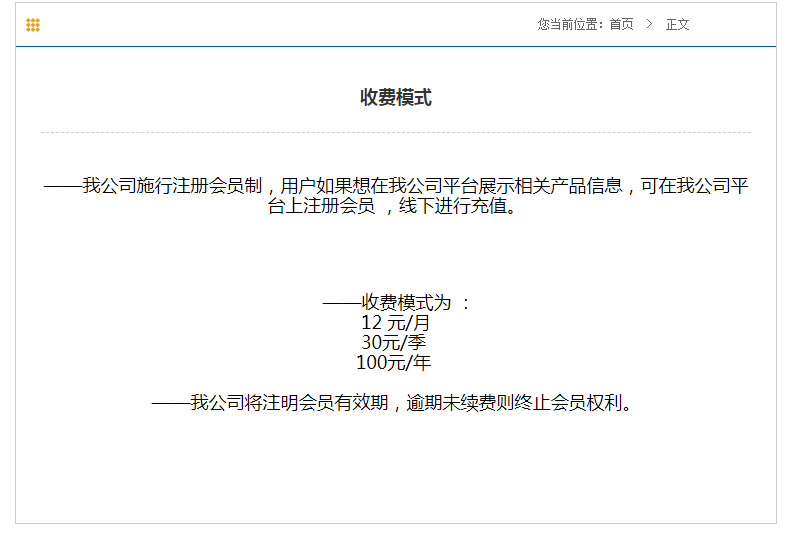The height and width of the screenshot is (544, 802).
Task: Select the 100元/年 price line
Action: click(x=394, y=363)
